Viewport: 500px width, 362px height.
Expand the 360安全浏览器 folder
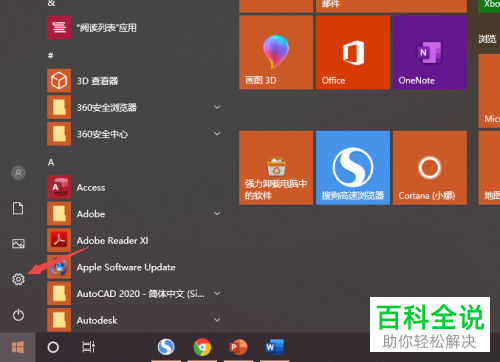click(217, 107)
